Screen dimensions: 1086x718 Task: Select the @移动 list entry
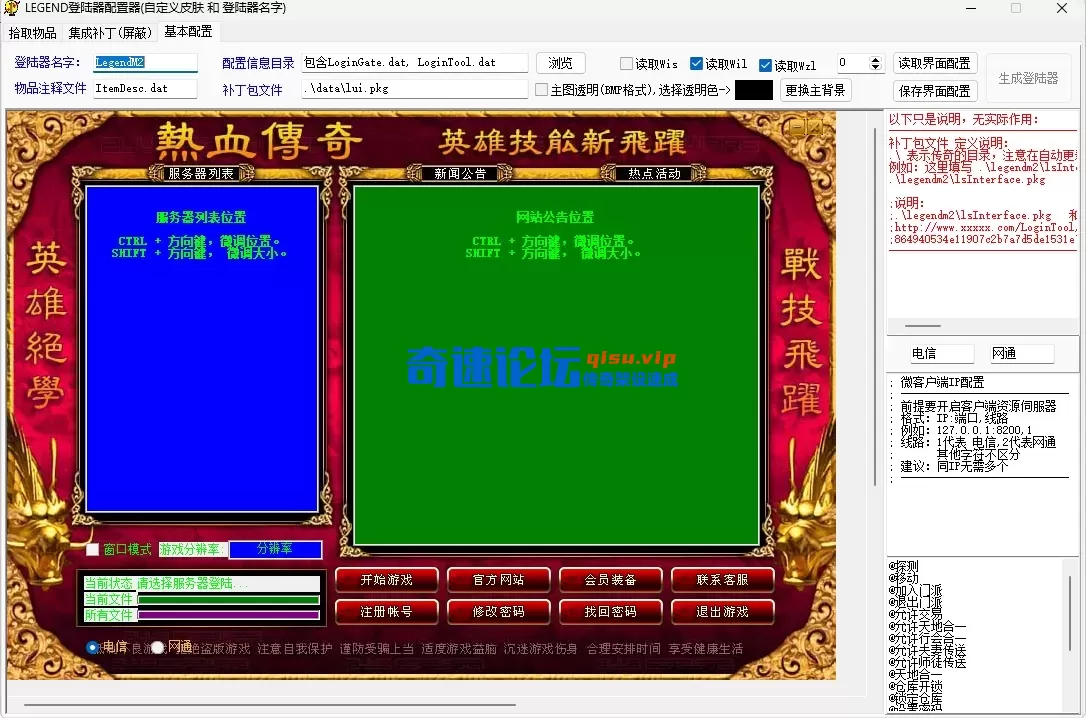point(904,577)
